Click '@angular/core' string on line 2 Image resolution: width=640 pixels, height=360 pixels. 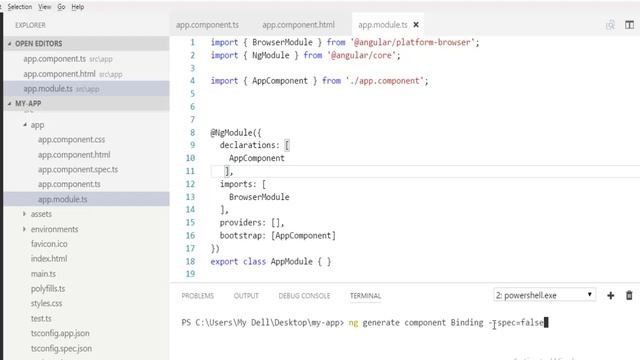[x=361, y=55]
